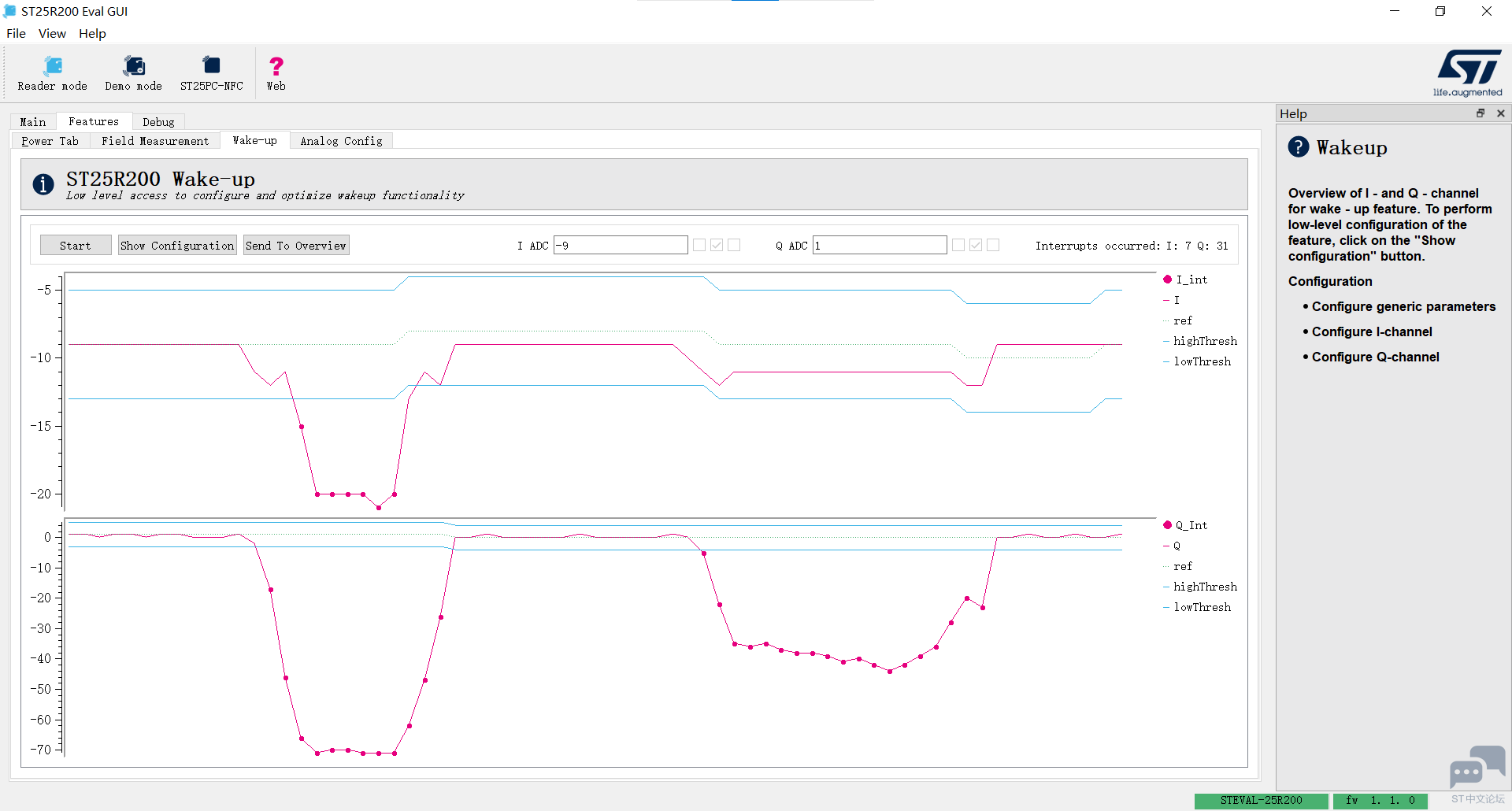Image resolution: width=1512 pixels, height=811 pixels.
Task: Open Configure Q-channel help link
Action: click(x=1375, y=357)
